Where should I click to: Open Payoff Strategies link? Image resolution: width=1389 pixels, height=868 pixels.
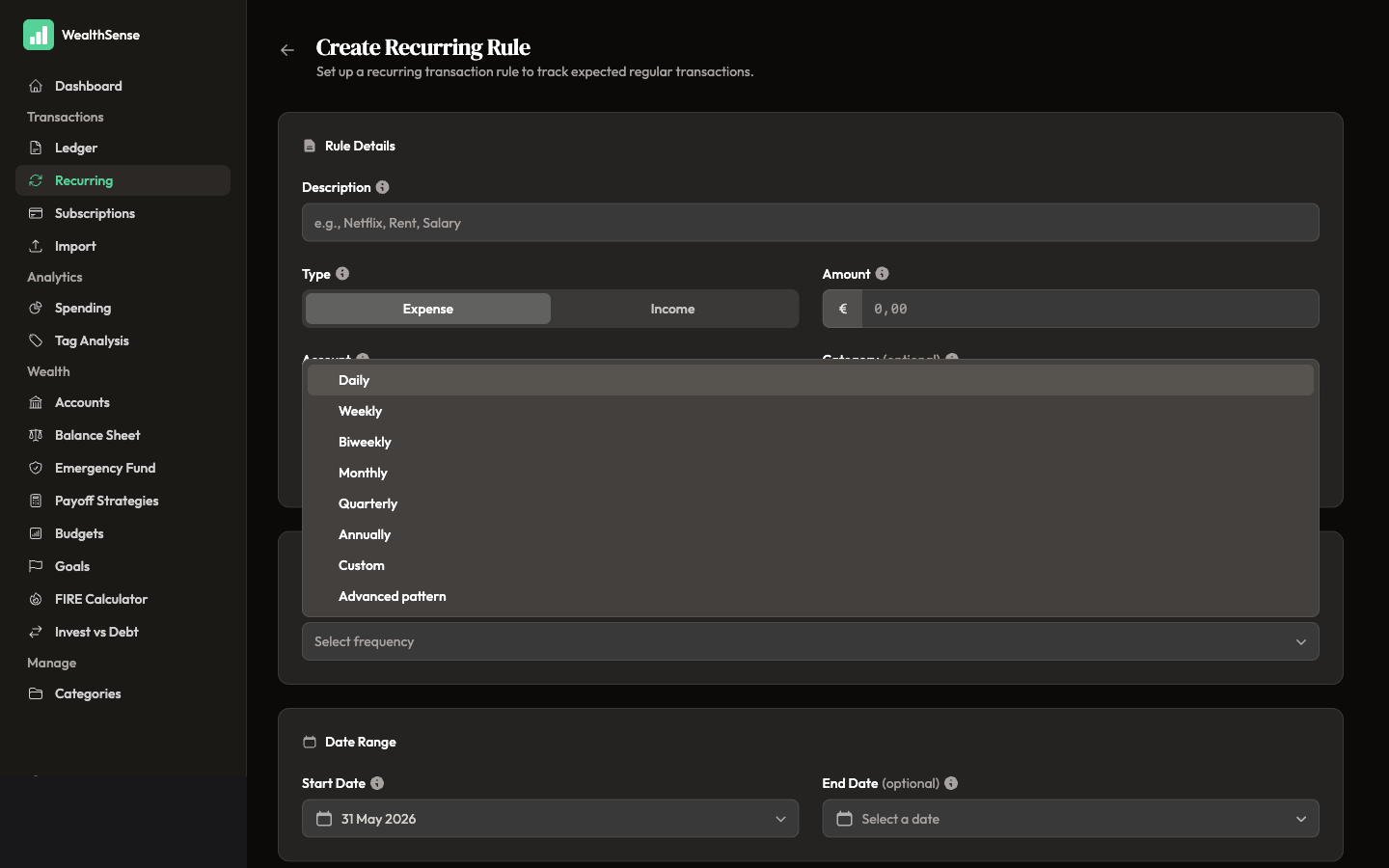coord(123,501)
